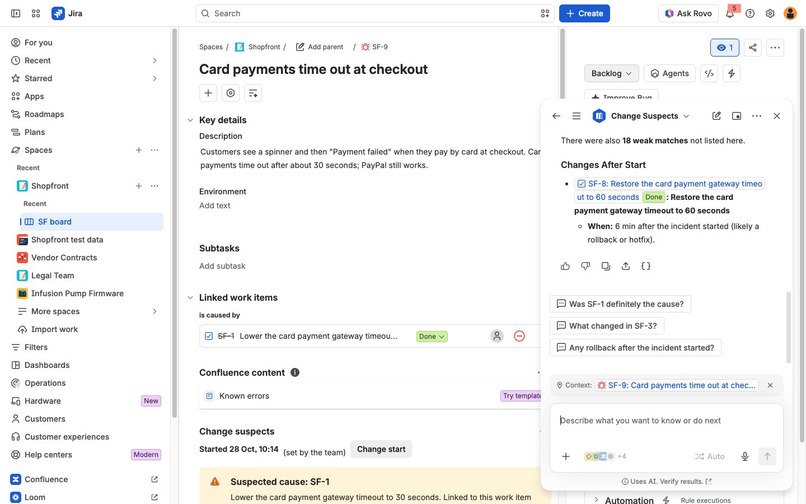Click the Change start button
This screenshot has width=806, height=504.
click(x=381, y=449)
